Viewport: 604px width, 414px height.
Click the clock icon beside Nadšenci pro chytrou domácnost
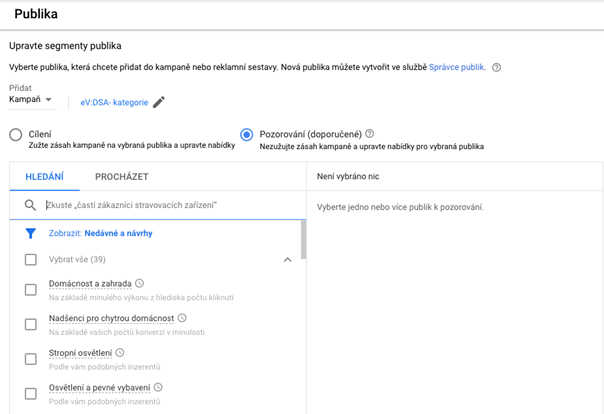[182, 318]
